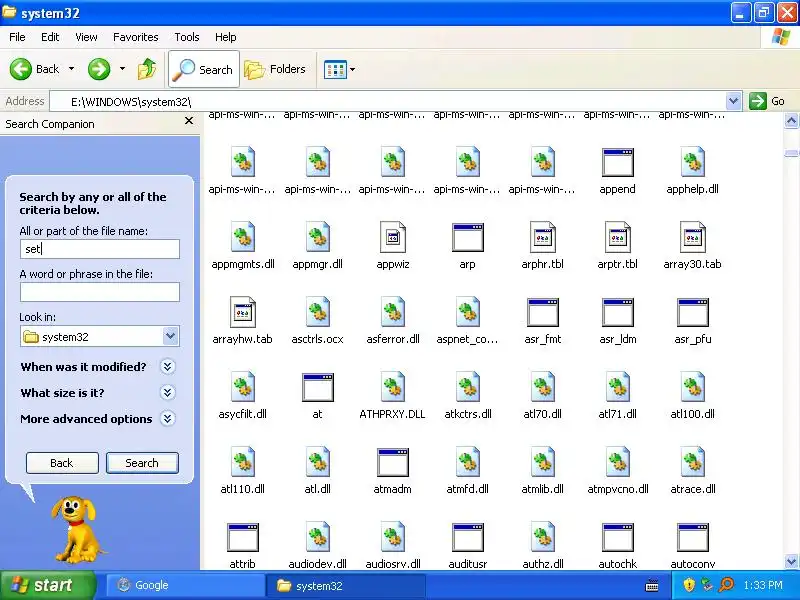Image resolution: width=800 pixels, height=600 pixels.
Task: Select the atmadm program icon
Action: click(x=392, y=471)
